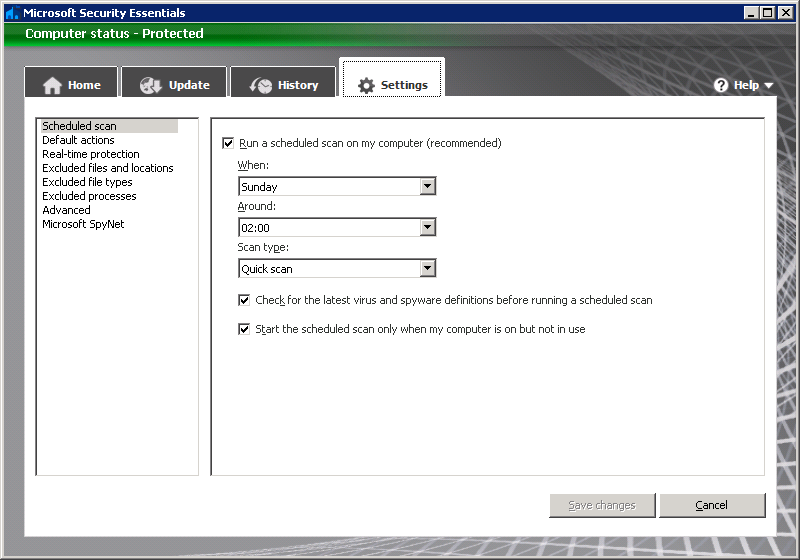Click the Computer status - Protected text
800x560 pixels.
point(114,34)
